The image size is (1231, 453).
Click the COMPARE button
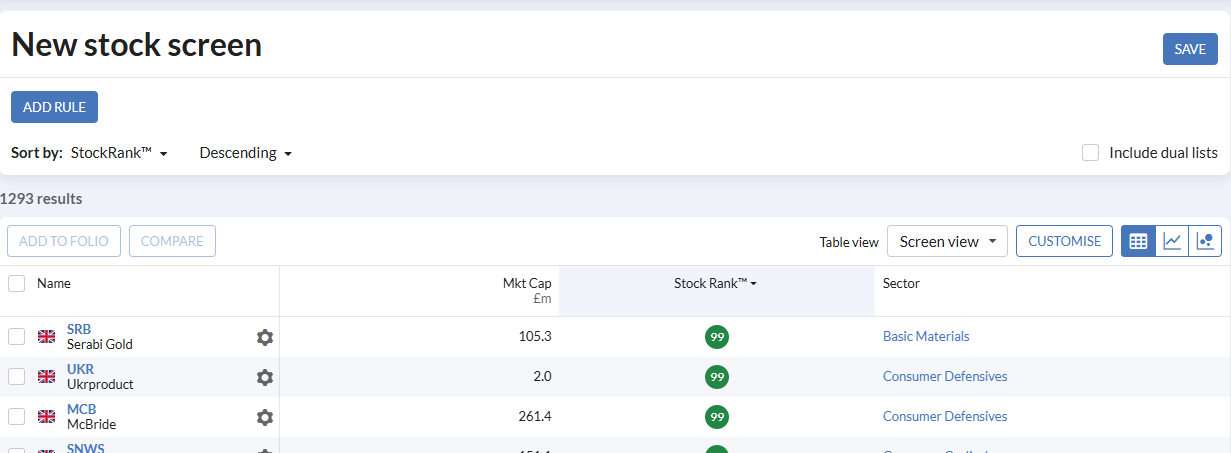click(x=172, y=241)
